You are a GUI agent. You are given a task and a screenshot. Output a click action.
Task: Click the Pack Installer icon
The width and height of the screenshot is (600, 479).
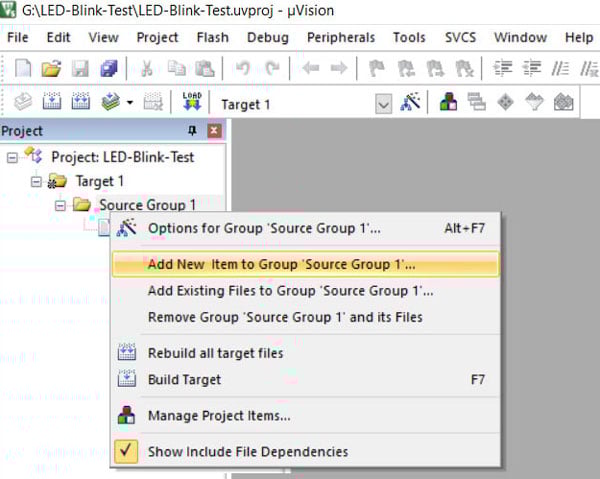click(x=563, y=102)
